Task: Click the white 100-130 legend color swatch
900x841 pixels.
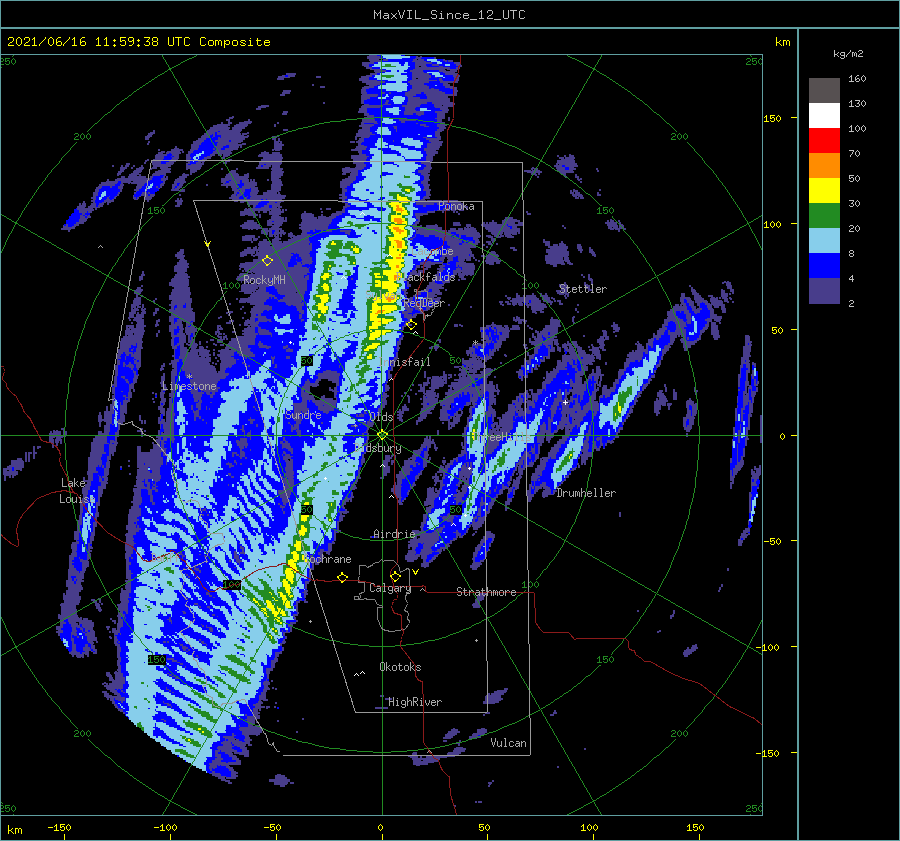Action: tap(824, 115)
